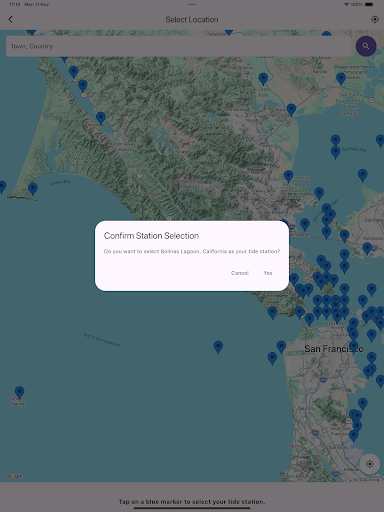Cancel the station selection dialog
Screen dimensions: 384x512
(x=240, y=273)
